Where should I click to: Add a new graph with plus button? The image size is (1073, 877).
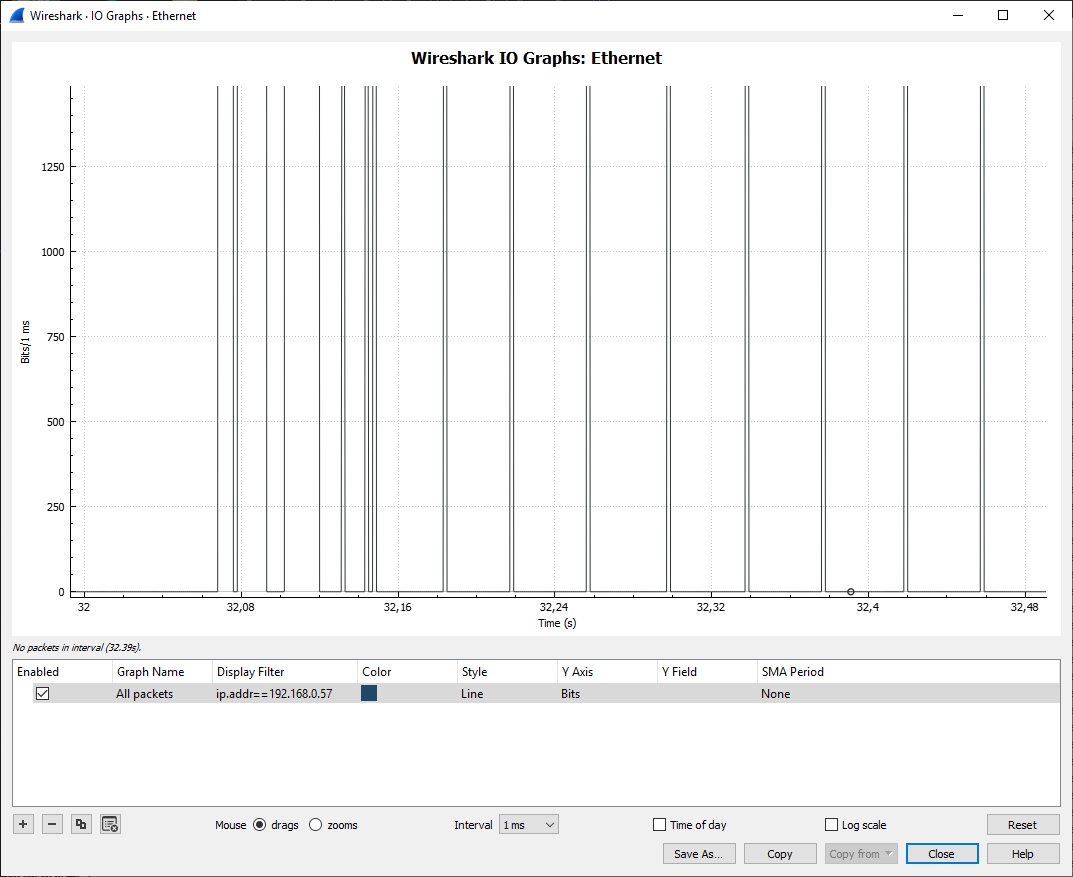pos(24,824)
